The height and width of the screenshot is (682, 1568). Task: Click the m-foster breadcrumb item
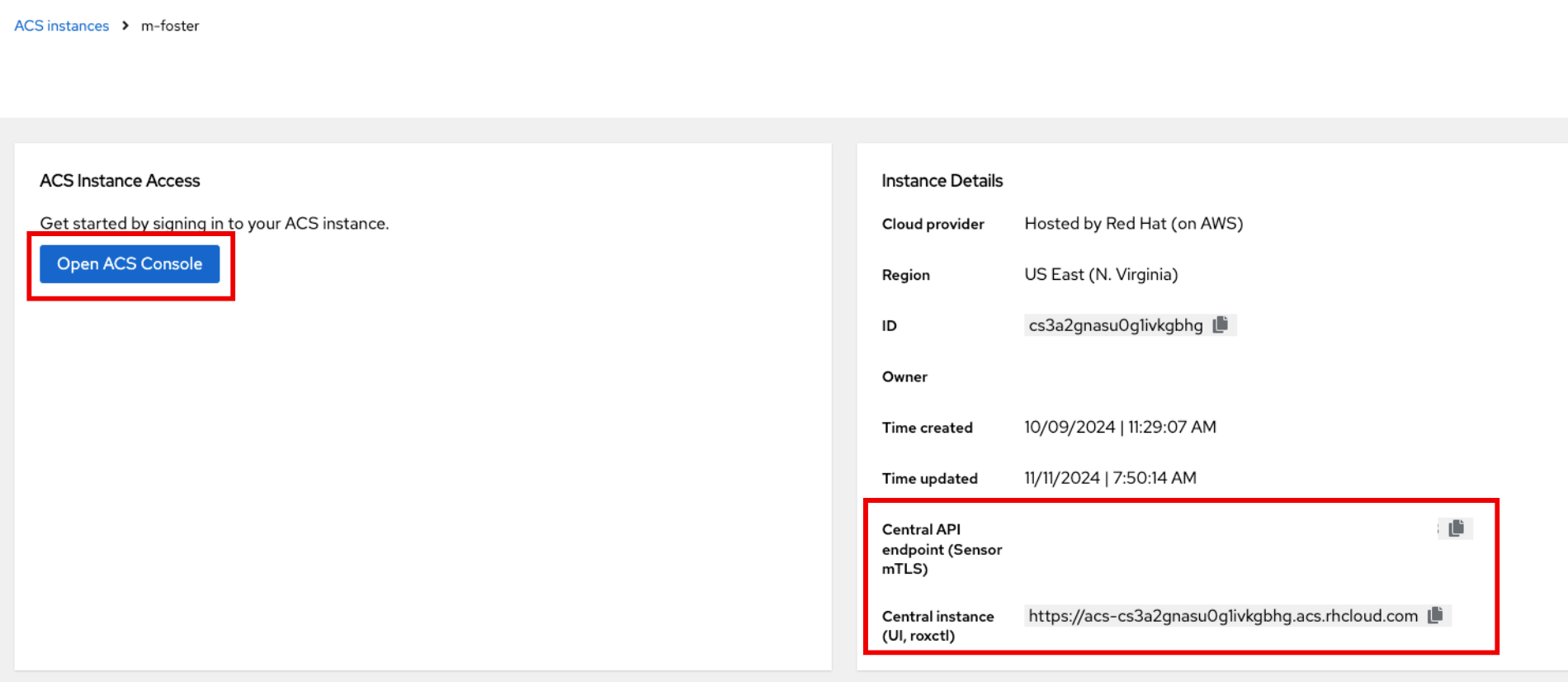click(x=170, y=26)
